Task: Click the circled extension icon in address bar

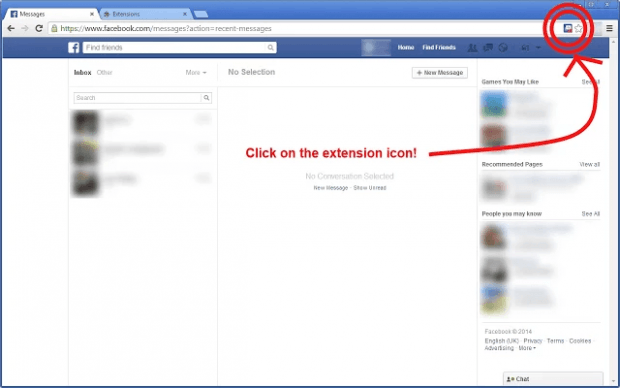Action: (x=568, y=28)
